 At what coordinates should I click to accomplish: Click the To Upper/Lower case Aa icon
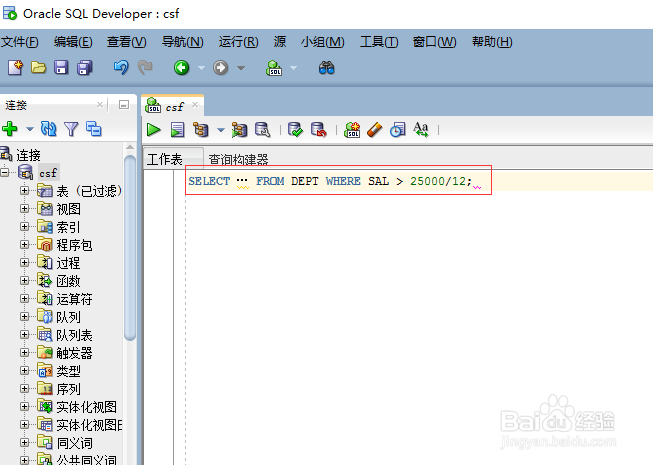[x=421, y=130]
